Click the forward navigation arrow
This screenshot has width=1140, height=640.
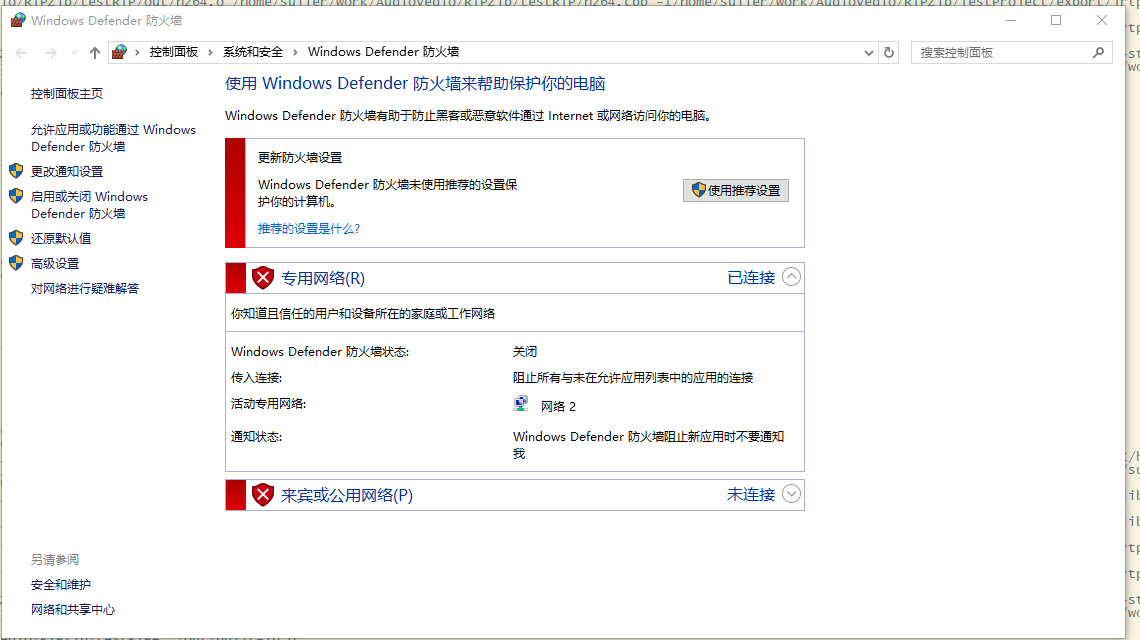[x=50, y=52]
